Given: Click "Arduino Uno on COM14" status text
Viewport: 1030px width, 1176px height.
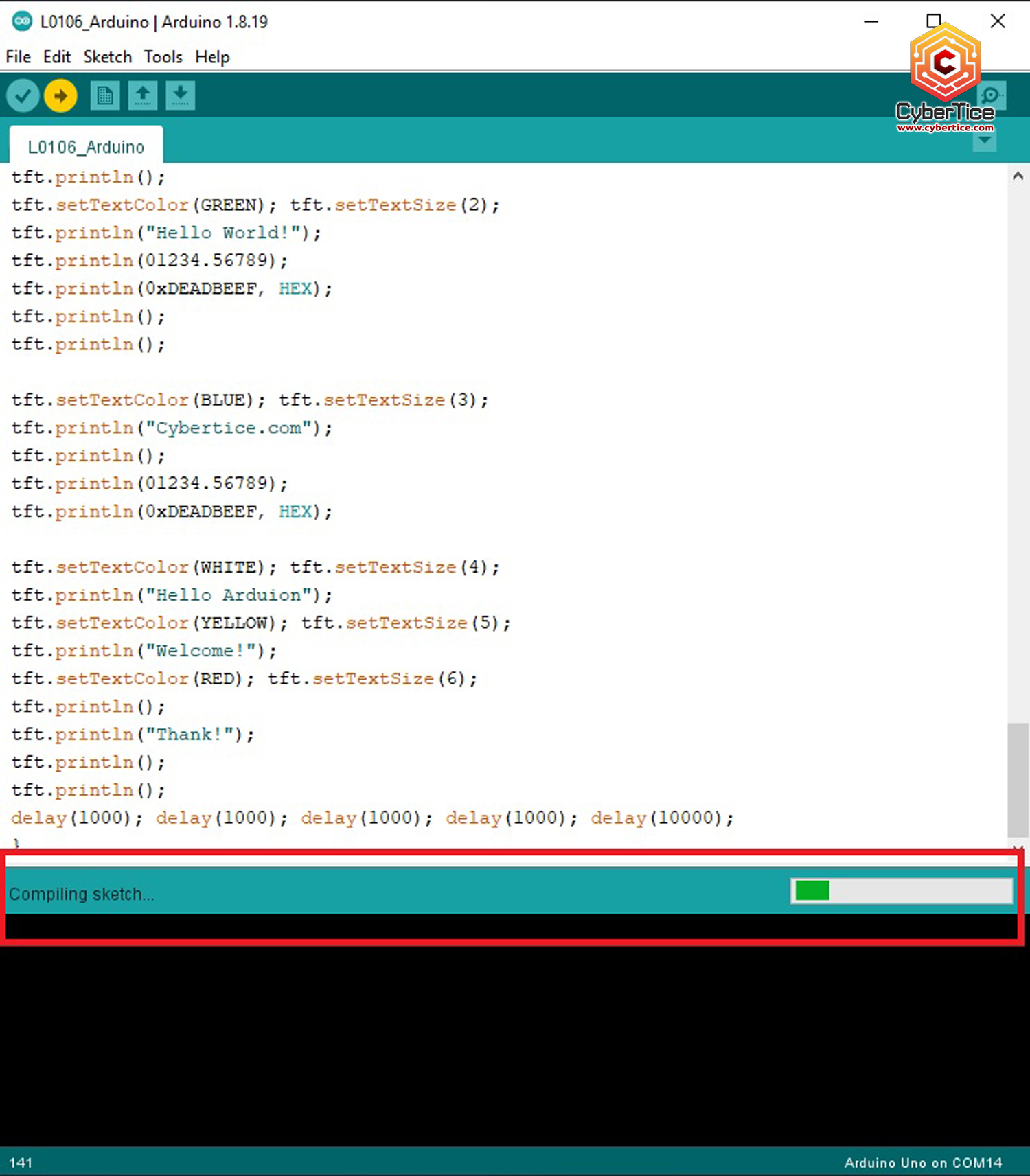Looking at the screenshot, I should tap(923, 1162).
